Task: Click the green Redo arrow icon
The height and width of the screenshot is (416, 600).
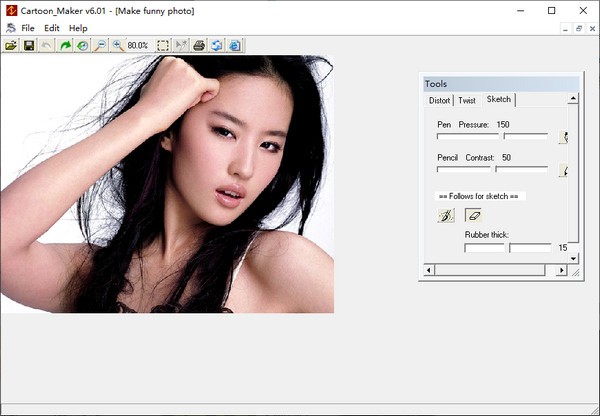Action: coord(65,45)
